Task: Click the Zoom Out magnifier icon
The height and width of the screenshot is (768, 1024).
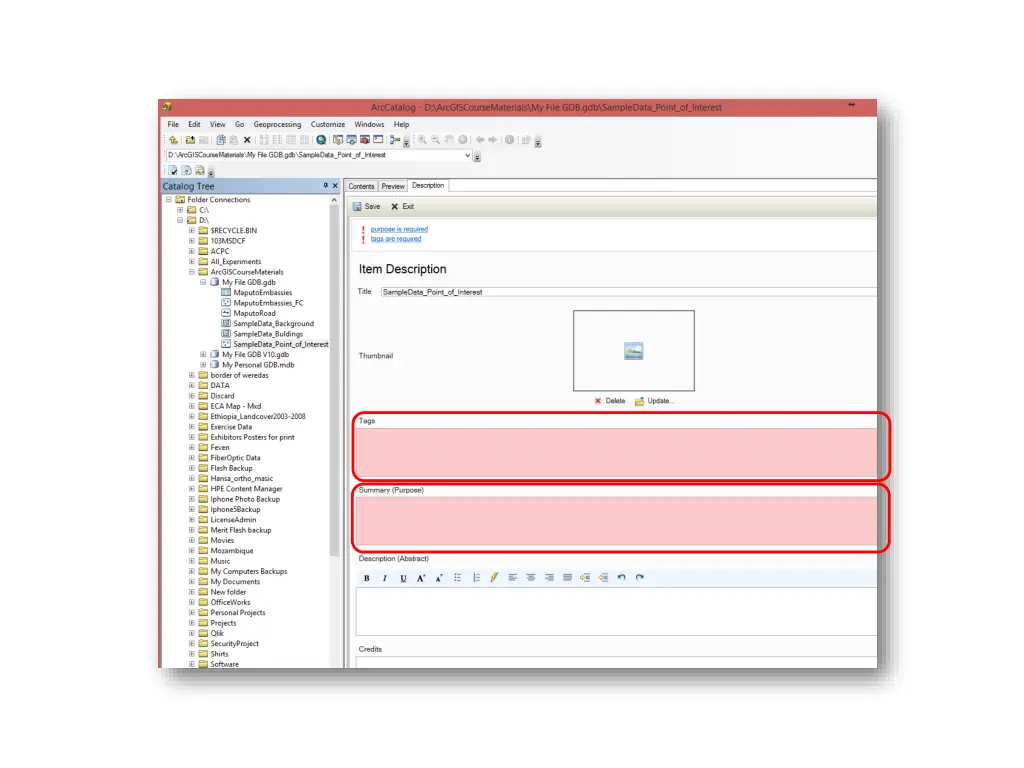Action: [x=435, y=140]
